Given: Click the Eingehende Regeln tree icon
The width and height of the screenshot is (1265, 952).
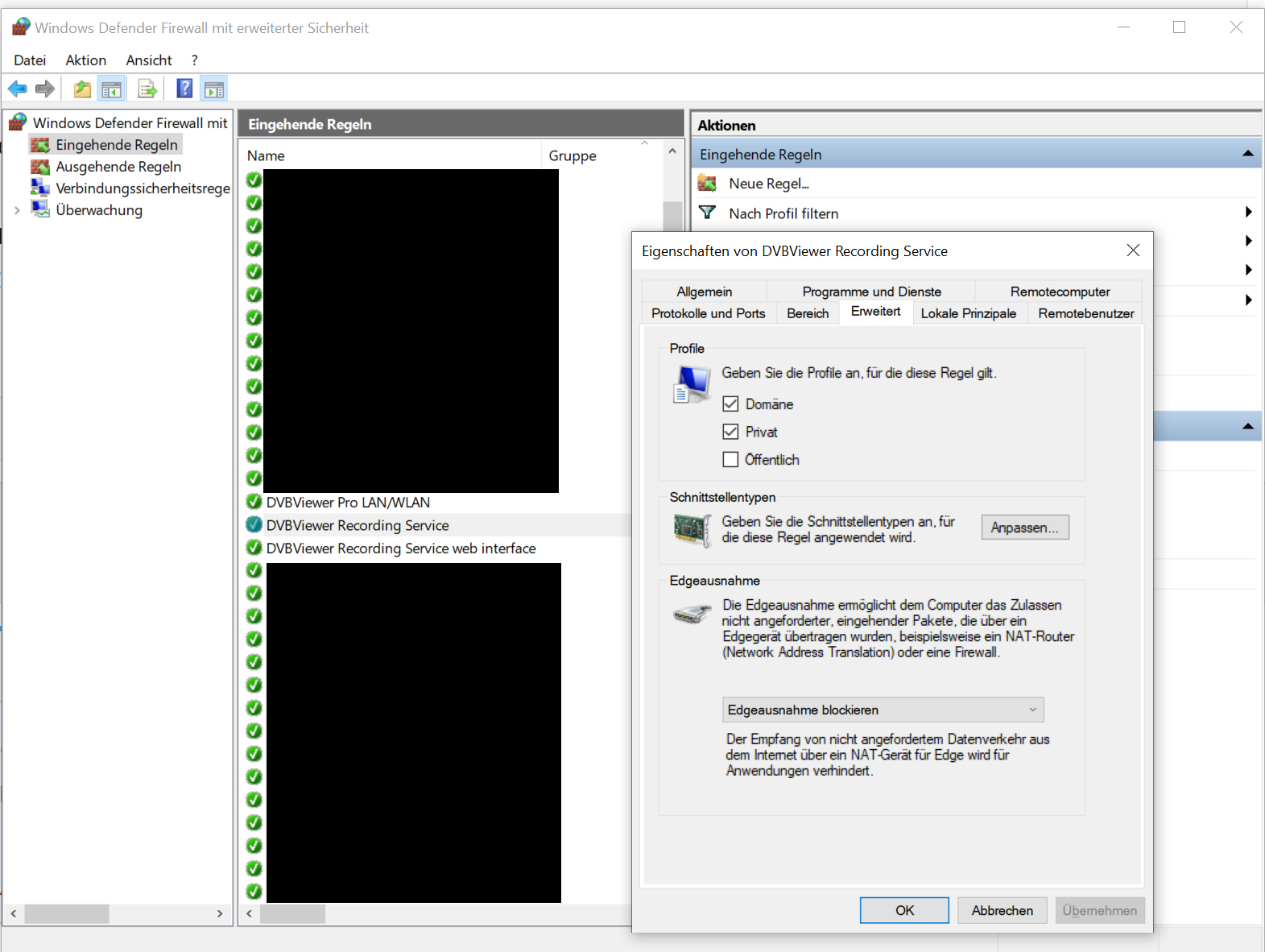Looking at the screenshot, I should pyautogui.click(x=39, y=145).
